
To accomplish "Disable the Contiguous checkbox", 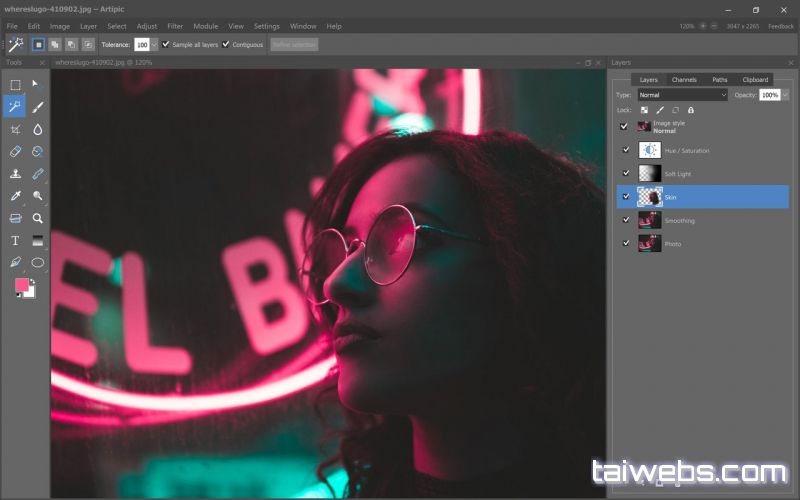I will tap(226, 45).
